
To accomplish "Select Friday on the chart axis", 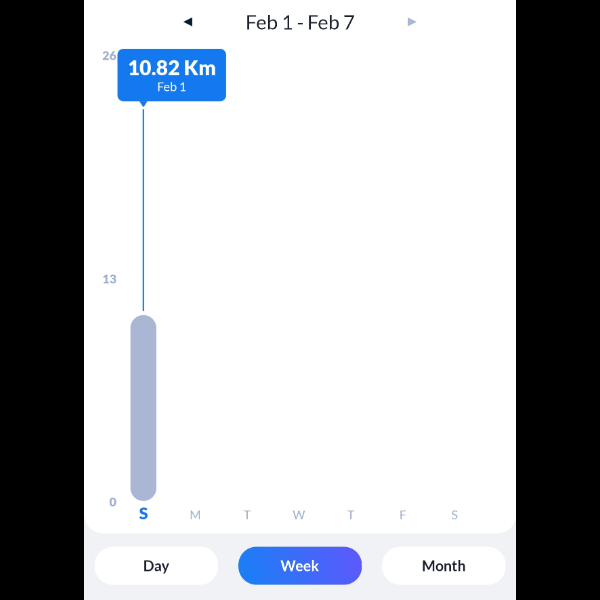I will (403, 515).
